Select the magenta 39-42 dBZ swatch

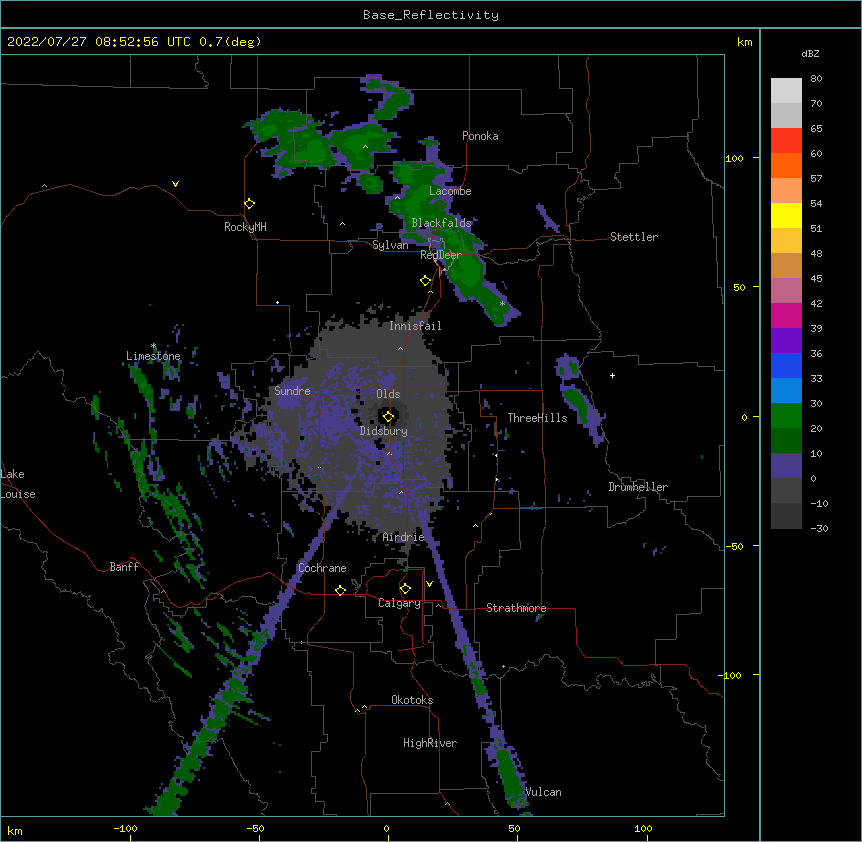pyautogui.click(x=786, y=315)
